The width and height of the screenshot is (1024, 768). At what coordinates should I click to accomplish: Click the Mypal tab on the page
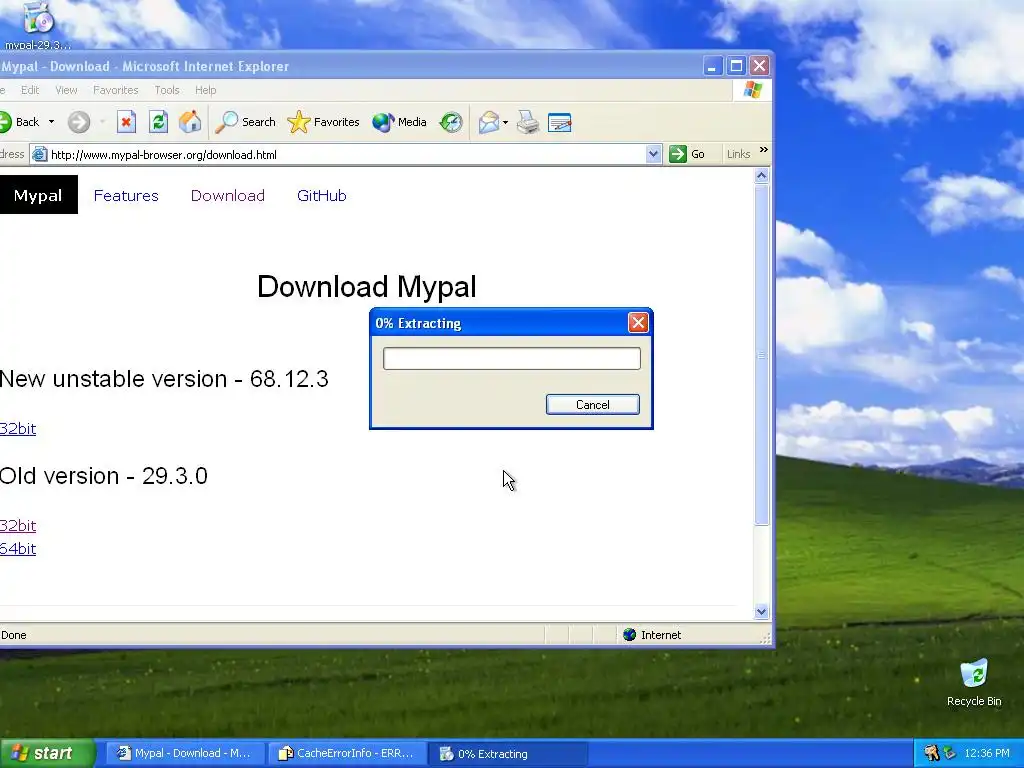38,195
